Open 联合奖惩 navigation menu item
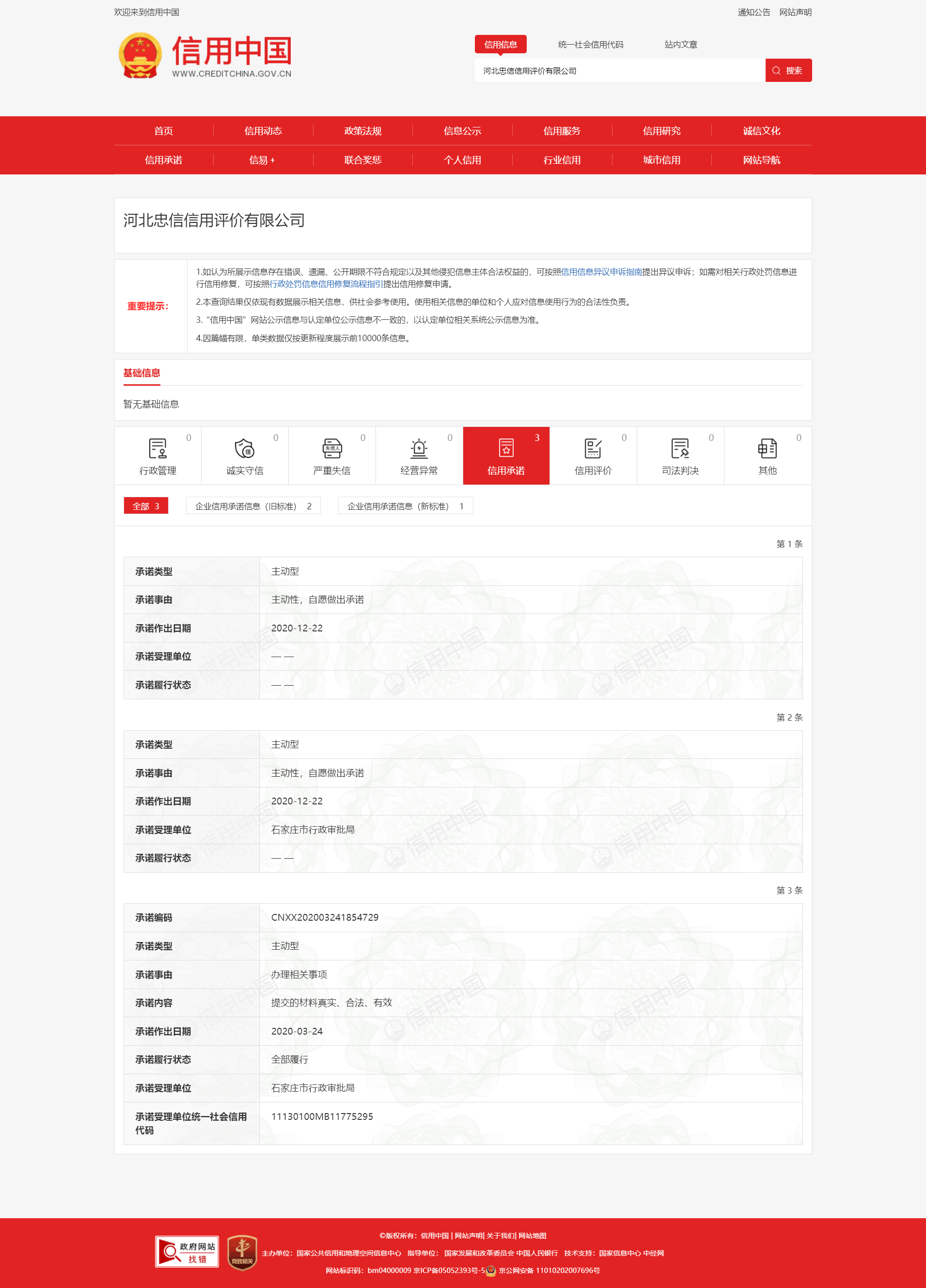Image resolution: width=926 pixels, height=1288 pixels. [x=362, y=160]
